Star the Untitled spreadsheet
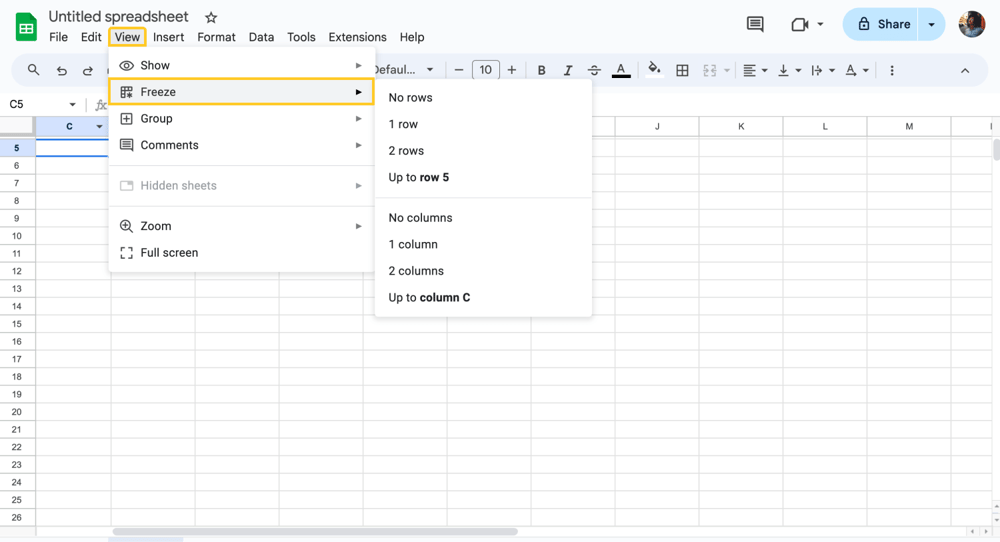This screenshot has height=542, width=1000. pos(211,18)
